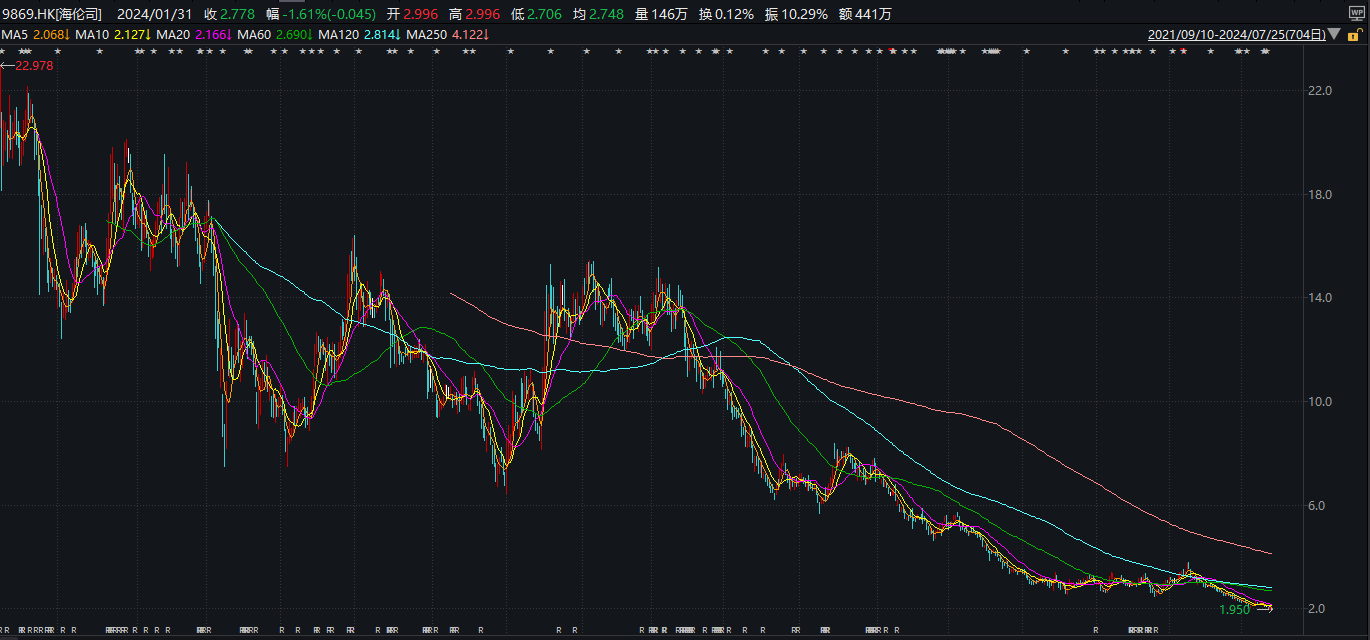Viewport: 1370px width, 640px height.
Task: Click the MA60 moving average label
Action: 254,35
